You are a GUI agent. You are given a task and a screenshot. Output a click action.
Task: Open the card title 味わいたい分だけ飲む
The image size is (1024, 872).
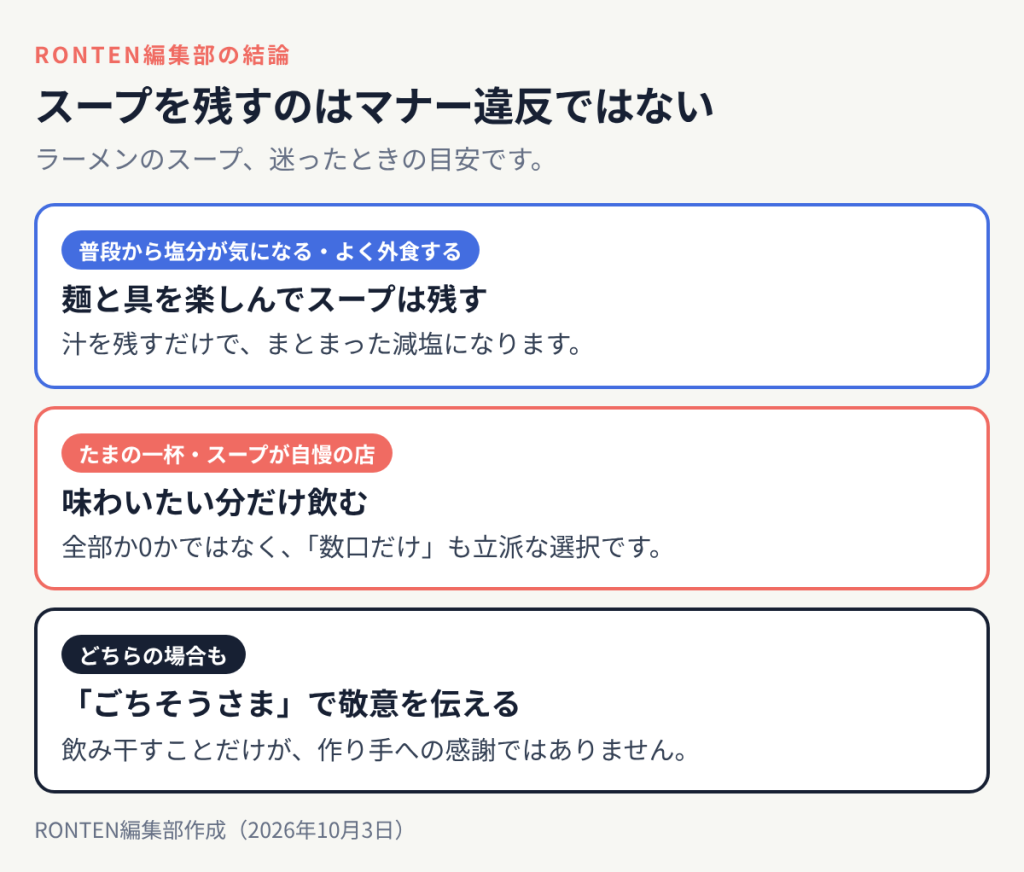(215, 502)
